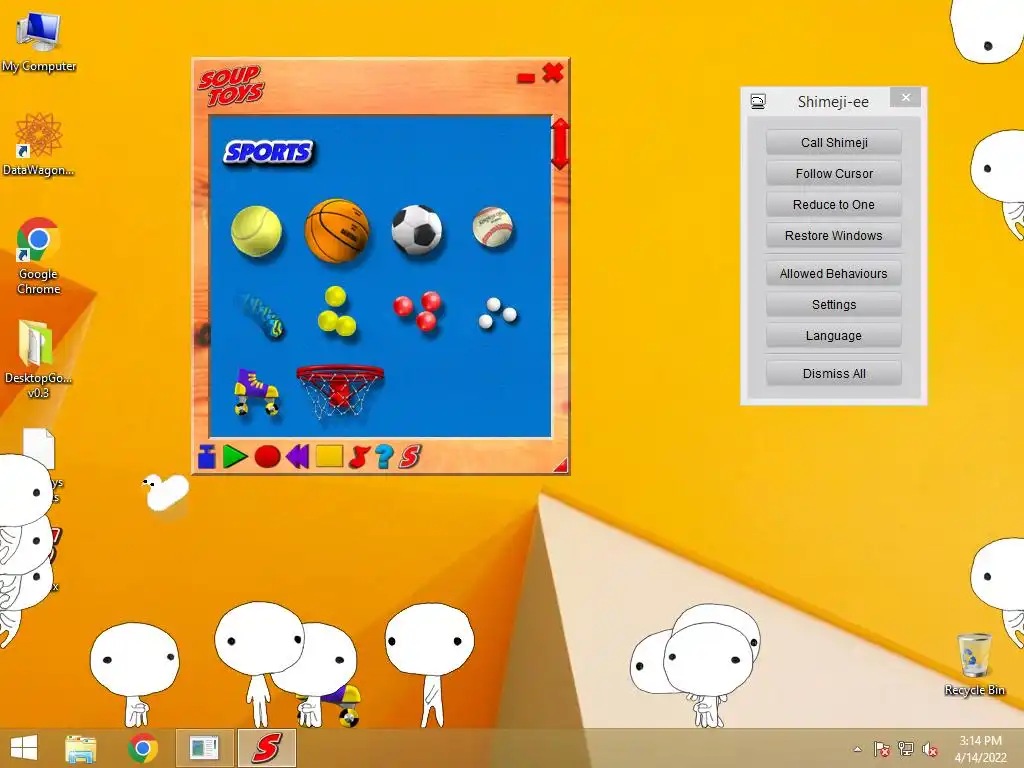This screenshot has height=768, width=1024.
Task: Open the blue toy box icon
Action: click(207, 456)
